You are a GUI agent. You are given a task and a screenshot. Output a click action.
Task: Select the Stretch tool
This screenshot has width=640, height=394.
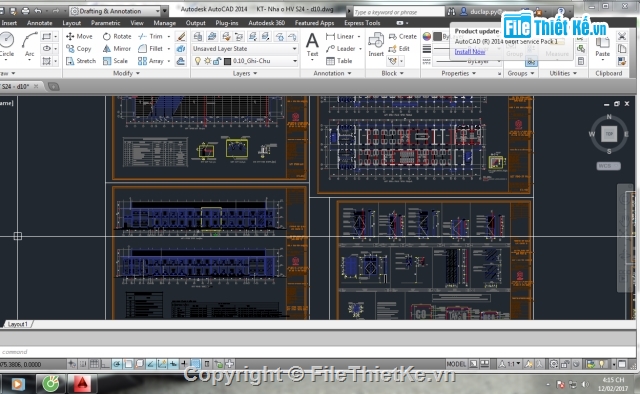tap(81, 61)
